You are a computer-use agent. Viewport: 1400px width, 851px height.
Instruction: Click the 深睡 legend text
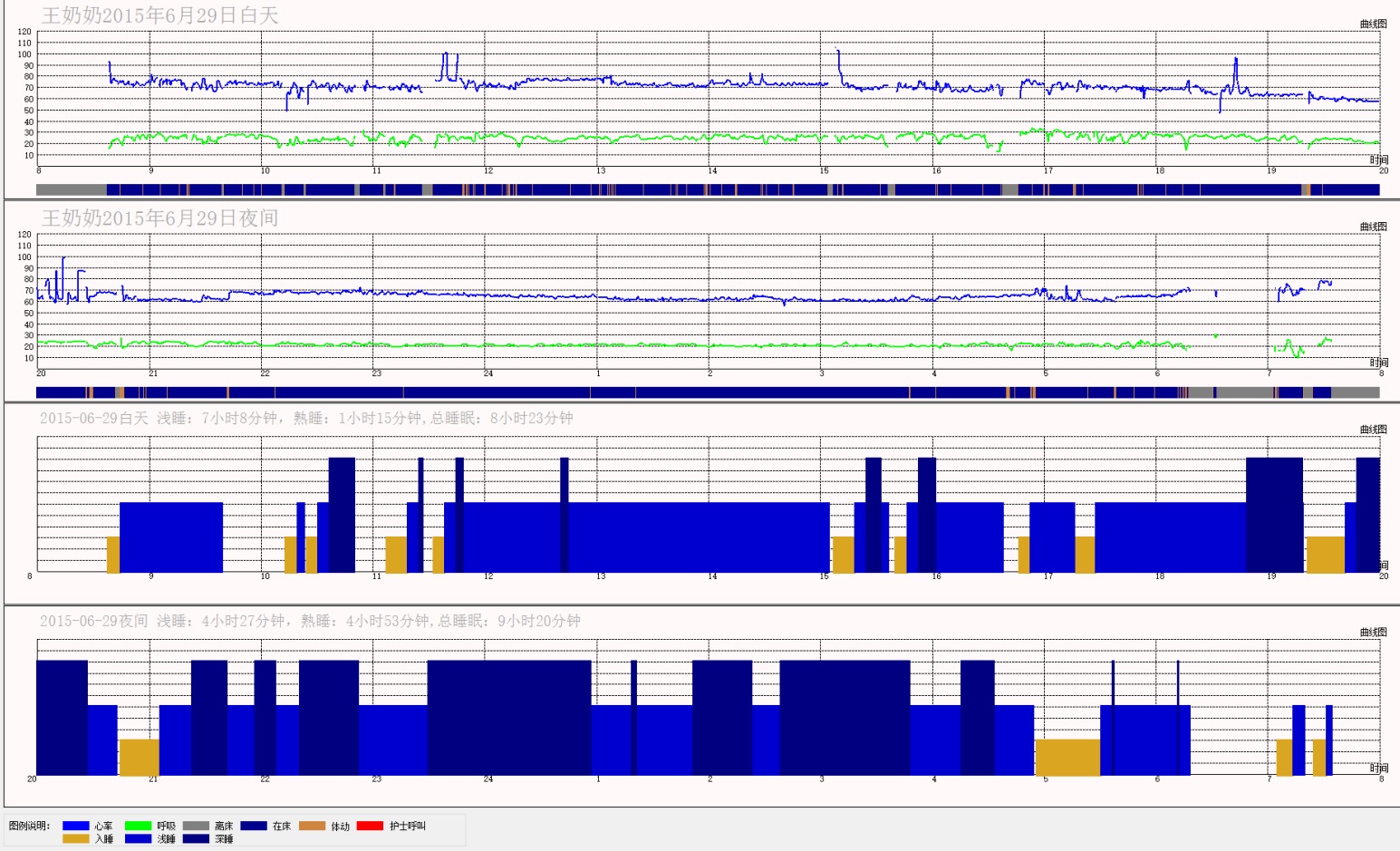pos(224,839)
